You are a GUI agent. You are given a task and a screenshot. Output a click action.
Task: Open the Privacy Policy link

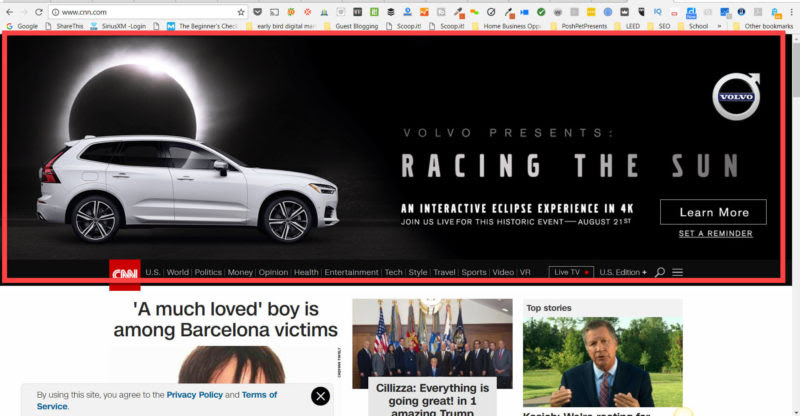point(194,395)
